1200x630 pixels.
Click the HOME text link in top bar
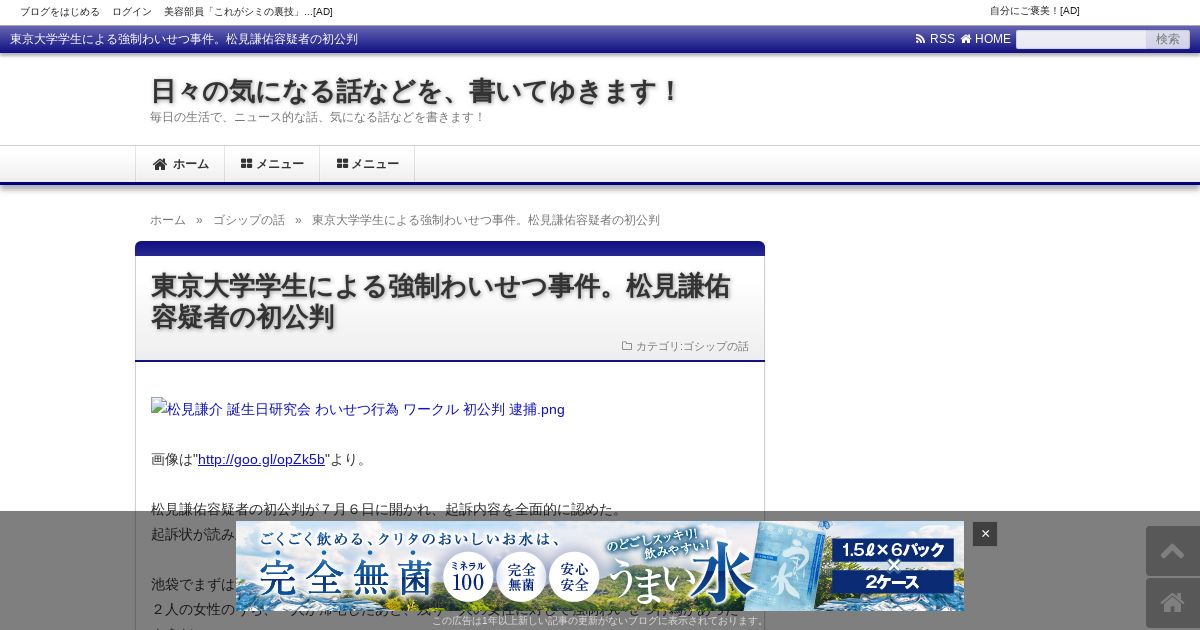993,39
